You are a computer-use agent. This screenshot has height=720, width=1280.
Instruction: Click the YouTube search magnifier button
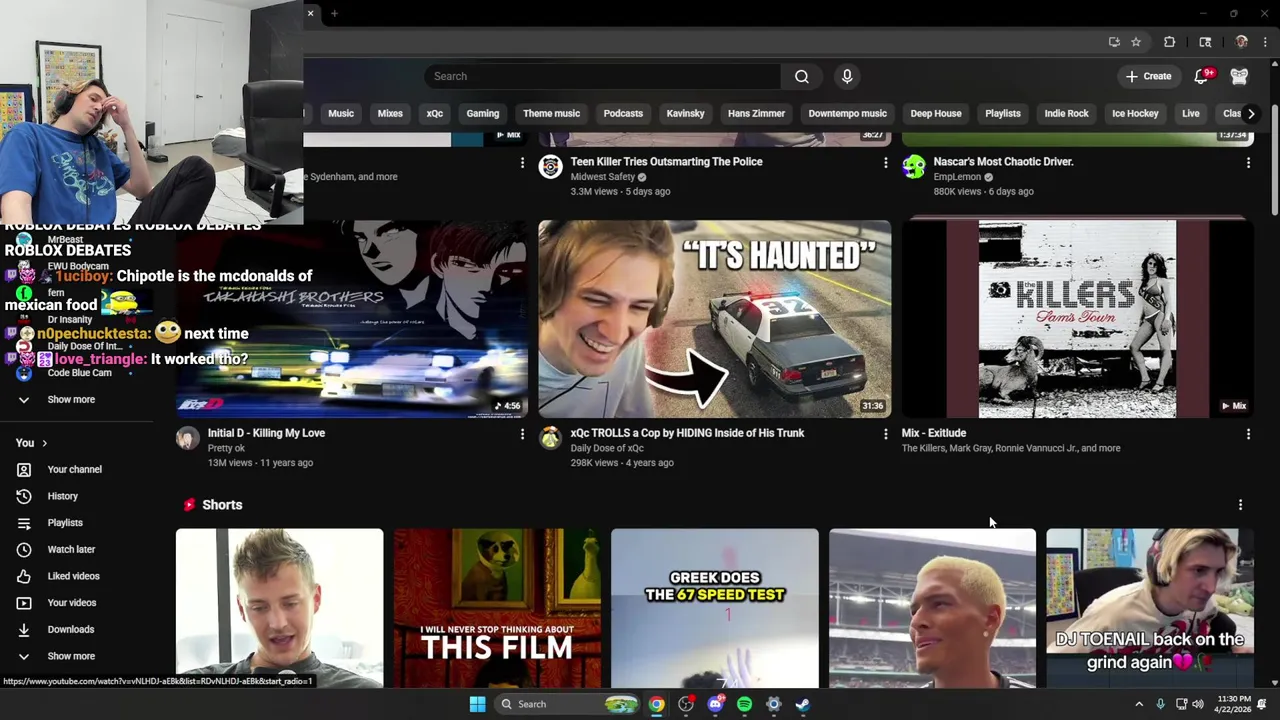click(802, 76)
